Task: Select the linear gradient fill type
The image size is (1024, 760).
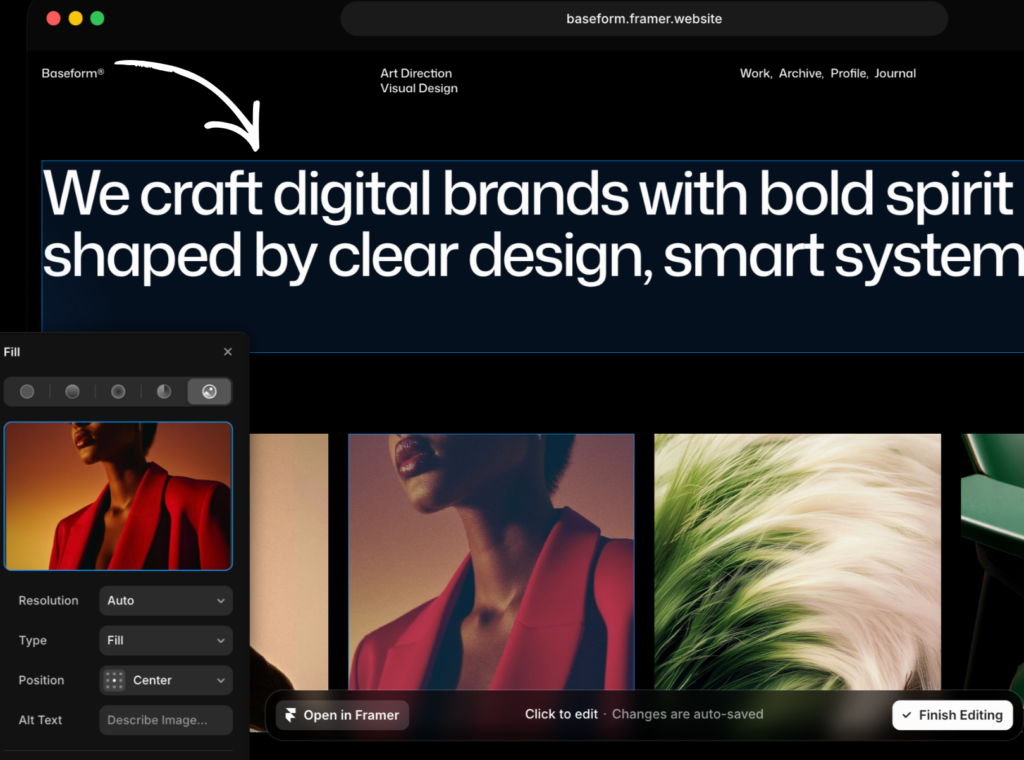Action: tap(72, 391)
